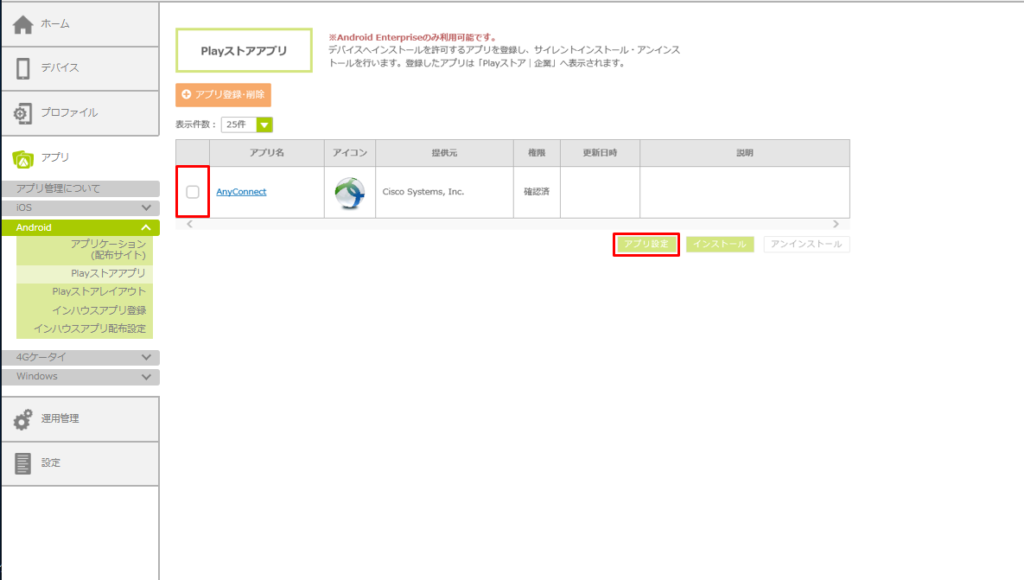
Task: Open the 表示件数 25件 dropdown
Action: (265, 125)
